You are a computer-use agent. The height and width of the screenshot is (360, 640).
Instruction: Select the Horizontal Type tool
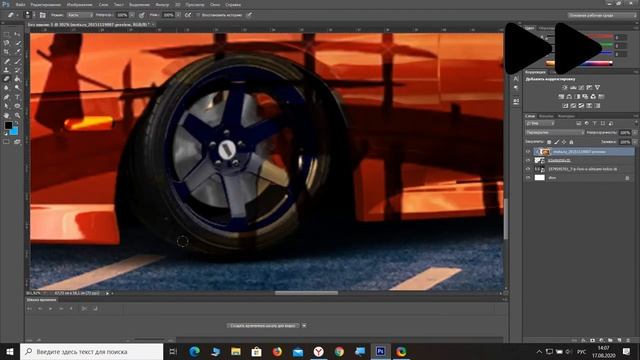[x=17, y=97]
